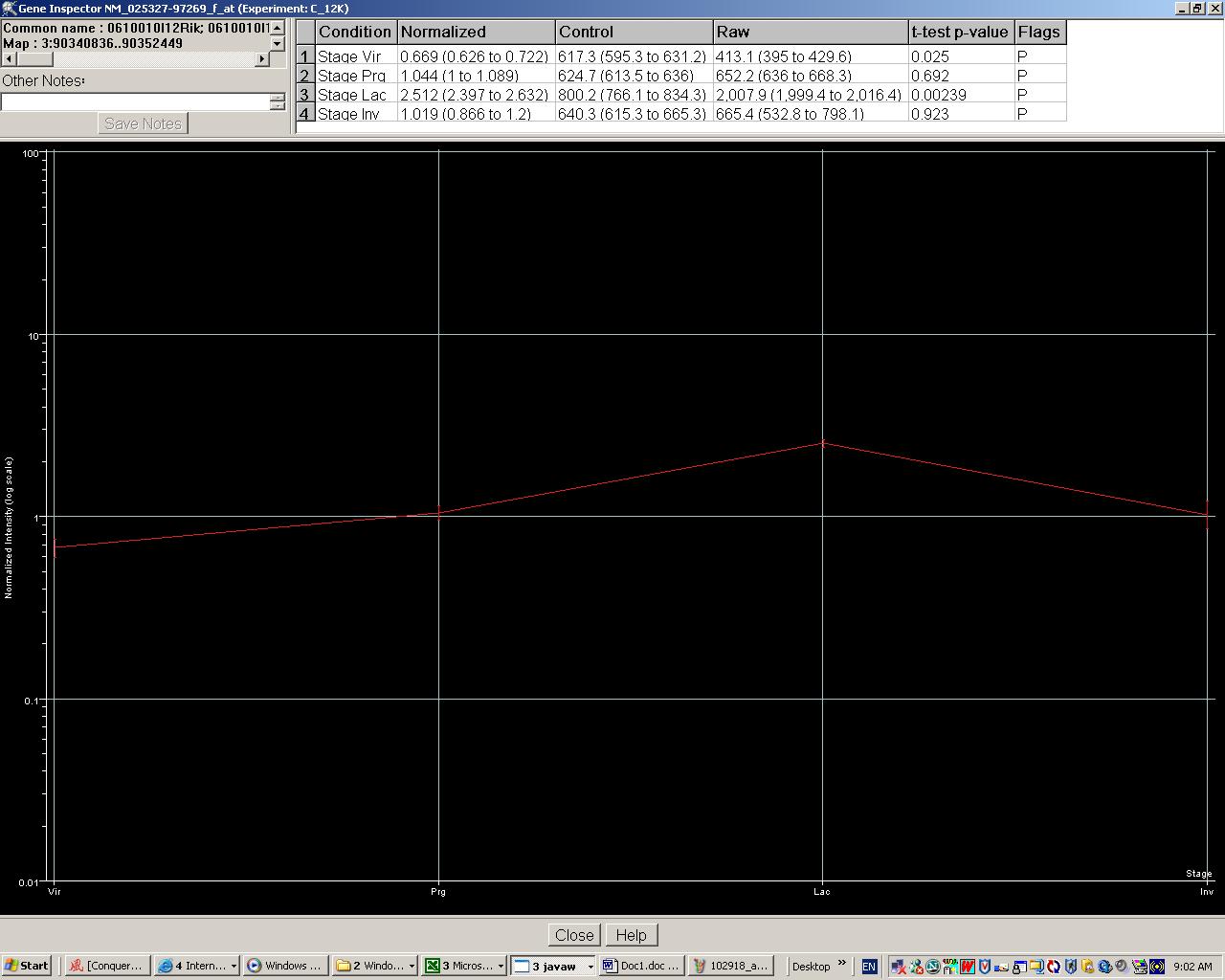Select row 3, Stage Lac, in table

tap(352, 95)
